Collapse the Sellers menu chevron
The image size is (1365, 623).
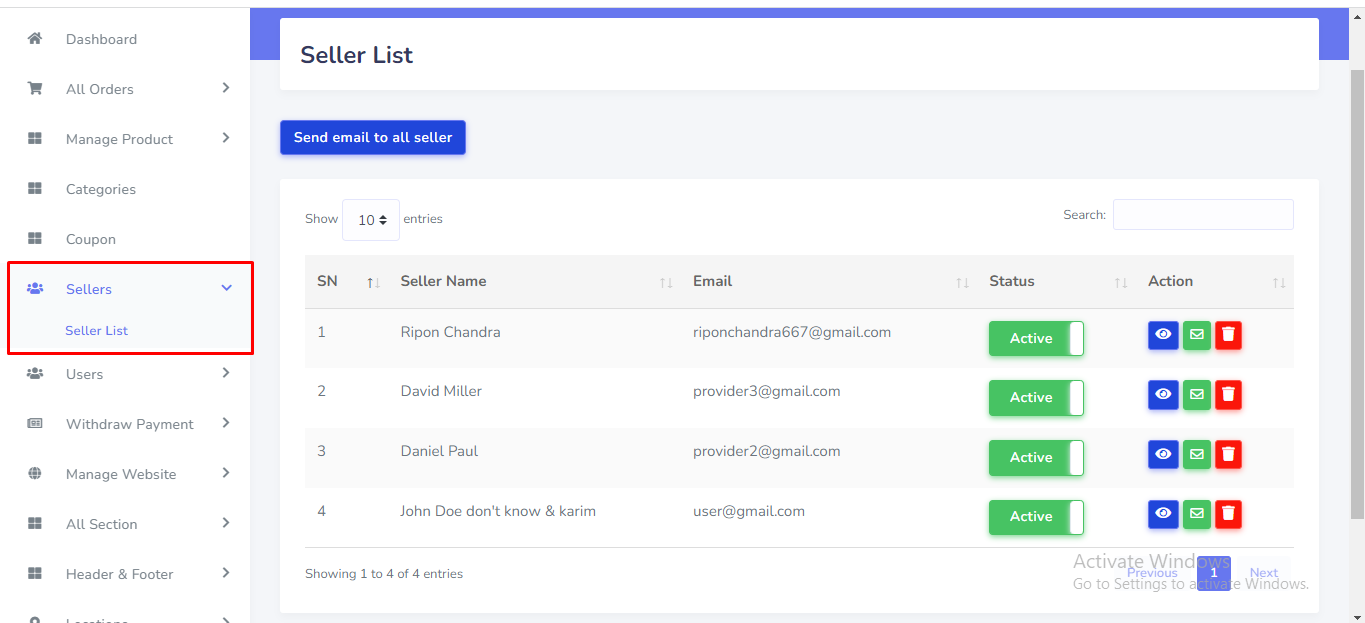point(226,288)
